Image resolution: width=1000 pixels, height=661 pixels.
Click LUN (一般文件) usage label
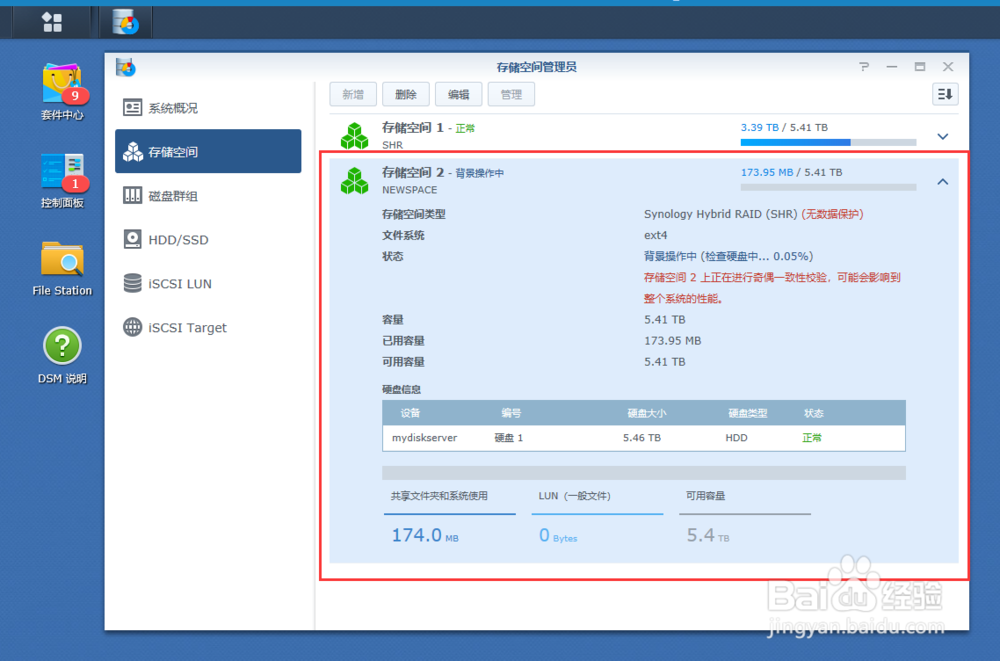[574, 496]
